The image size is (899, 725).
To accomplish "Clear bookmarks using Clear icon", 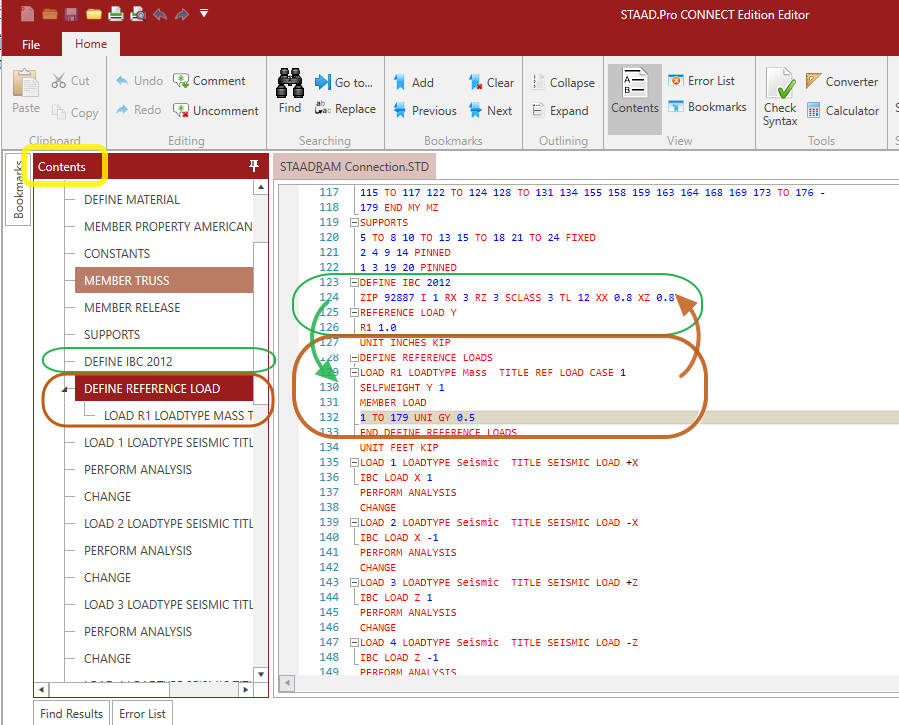I will tap(490, 83).
